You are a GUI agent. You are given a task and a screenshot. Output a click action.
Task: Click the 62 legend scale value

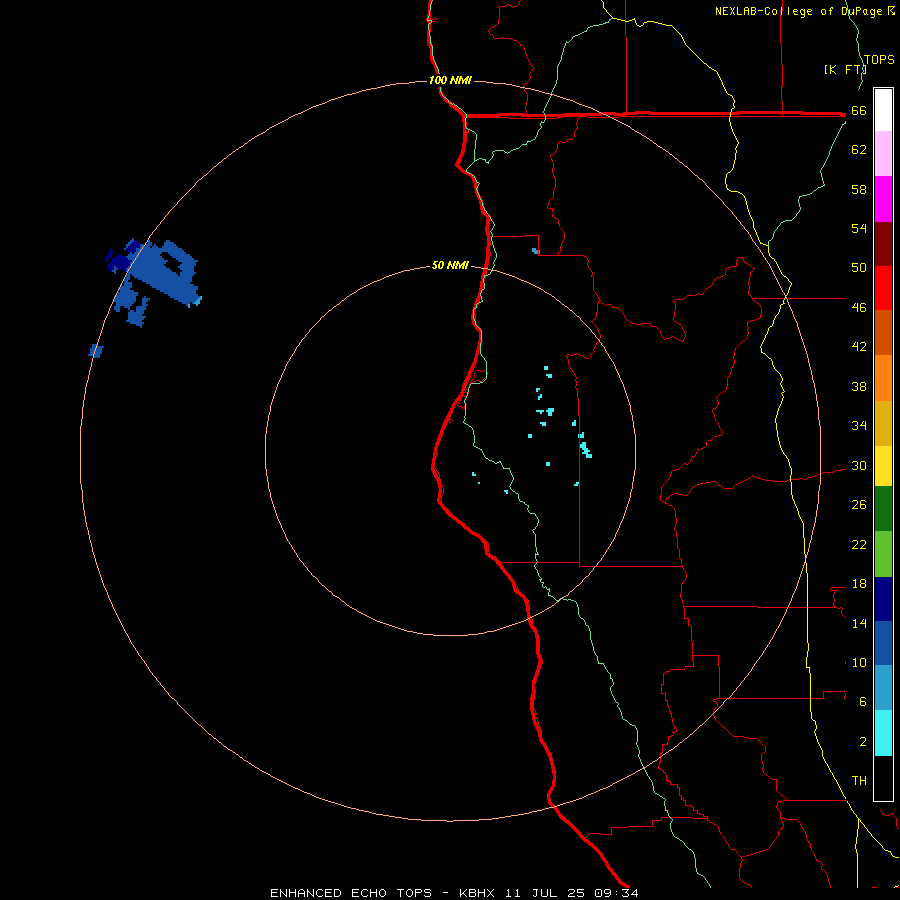pyautogui.click(x=859, y=150)
